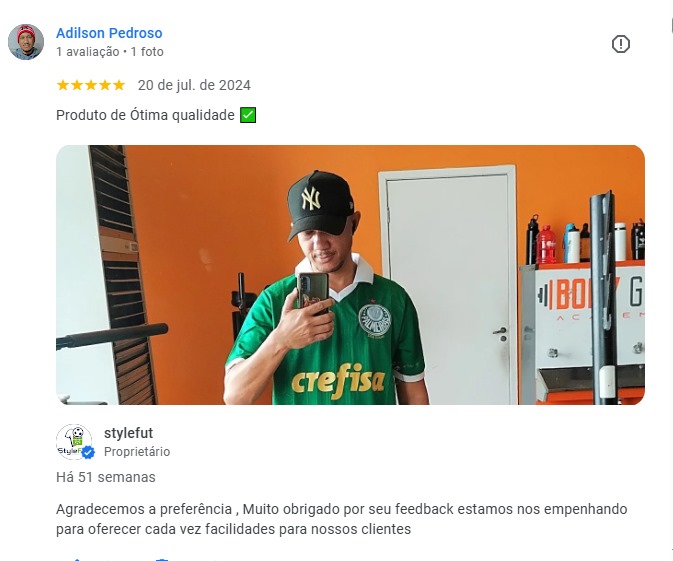Open the review photo of green Palmeiras jersey
673x561 pixels.
[x=350, y=275]
